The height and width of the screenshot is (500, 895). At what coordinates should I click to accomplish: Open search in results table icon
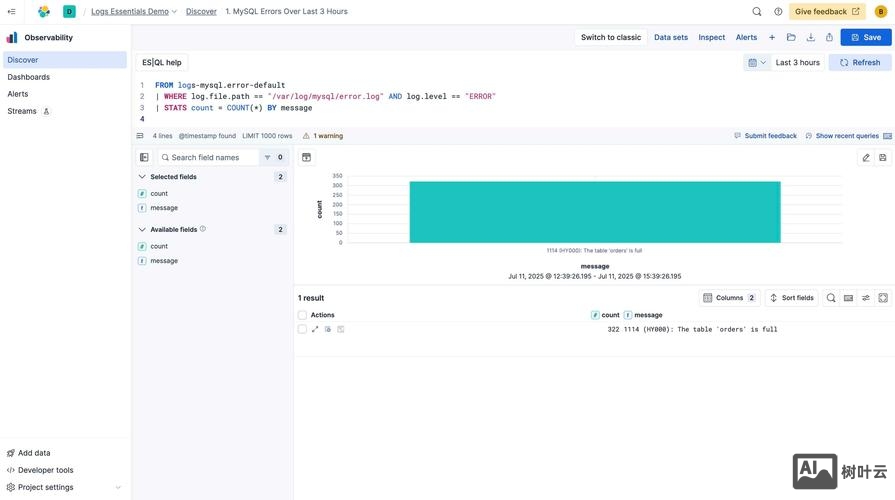[831, 298]
